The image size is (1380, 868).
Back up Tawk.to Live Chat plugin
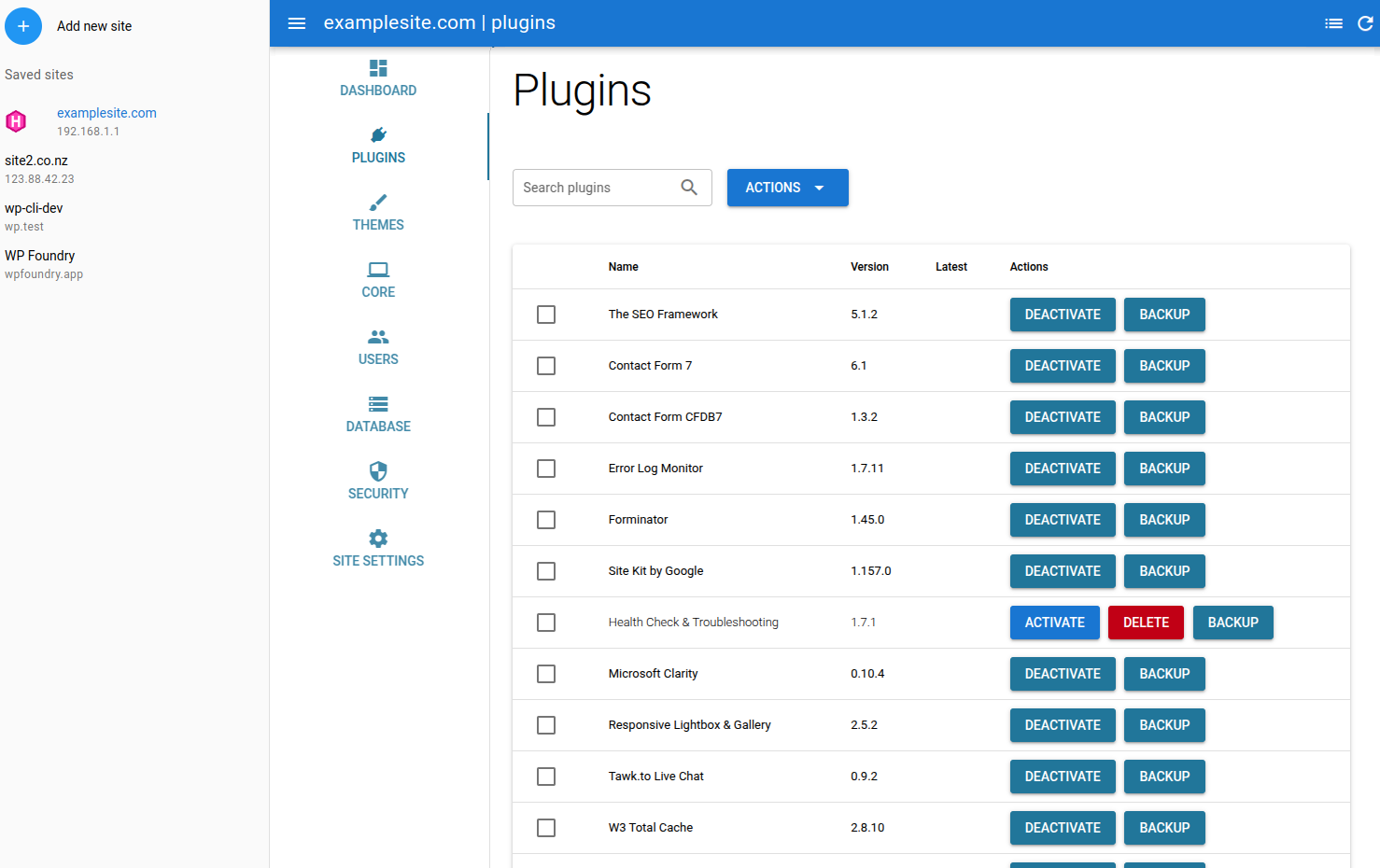pos(1164,777)
